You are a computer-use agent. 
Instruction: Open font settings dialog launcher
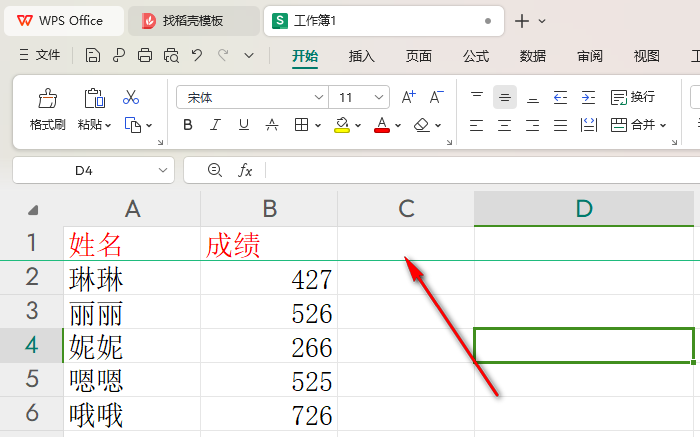(x=449, y=142)
